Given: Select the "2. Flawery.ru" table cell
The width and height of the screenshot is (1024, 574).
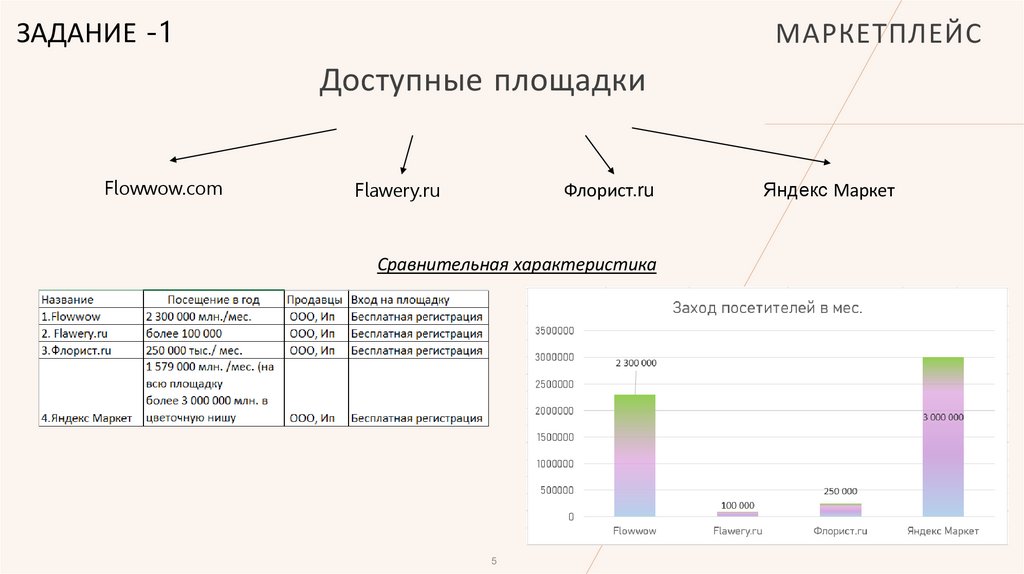Looking at the screenshot, I should pyautogui.click(x=91, y=333).
